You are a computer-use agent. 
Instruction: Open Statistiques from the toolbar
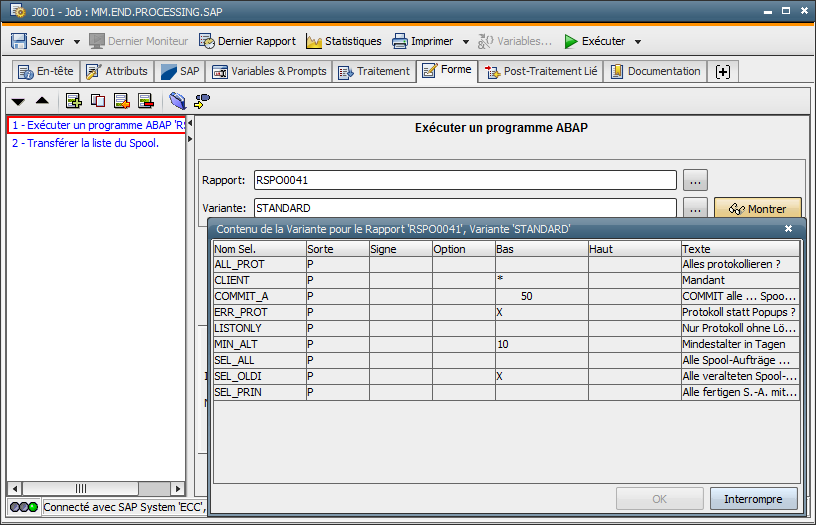click(x=343, y=41)
